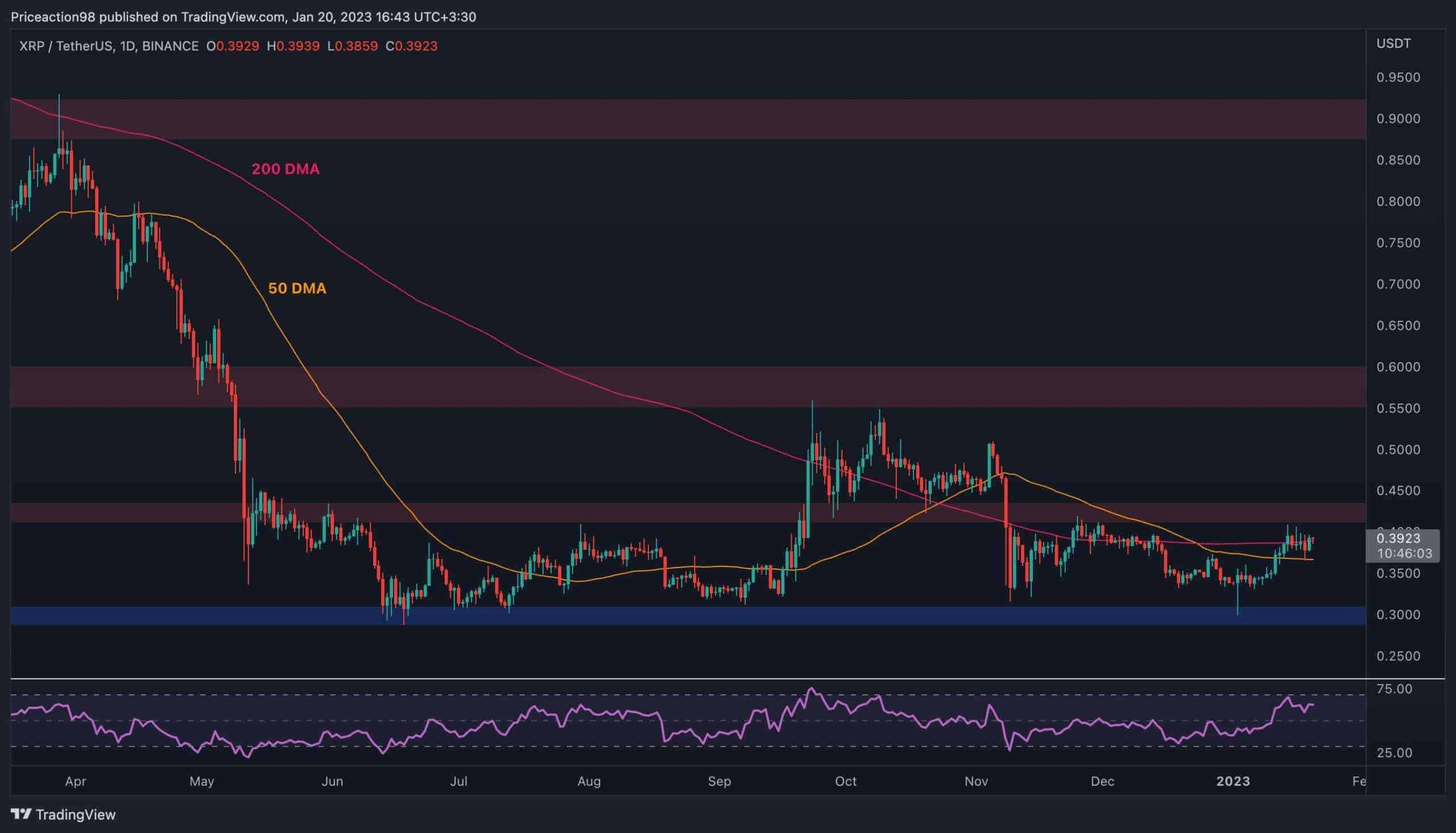1456x833 pixels.
Task: Click the opening value O0.3929
Action: click(x=233, y=47)
